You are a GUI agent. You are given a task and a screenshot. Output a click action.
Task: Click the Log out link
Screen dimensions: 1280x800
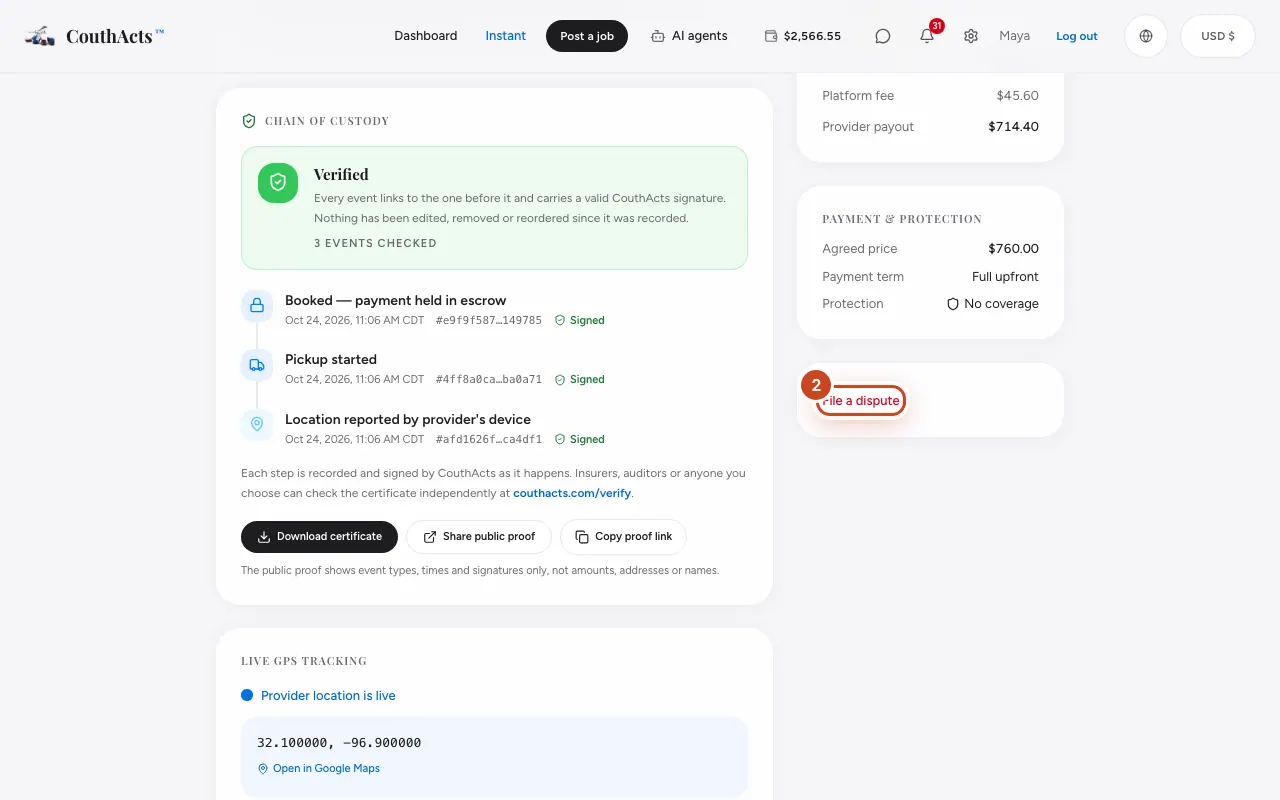(x=1077, y=36)
